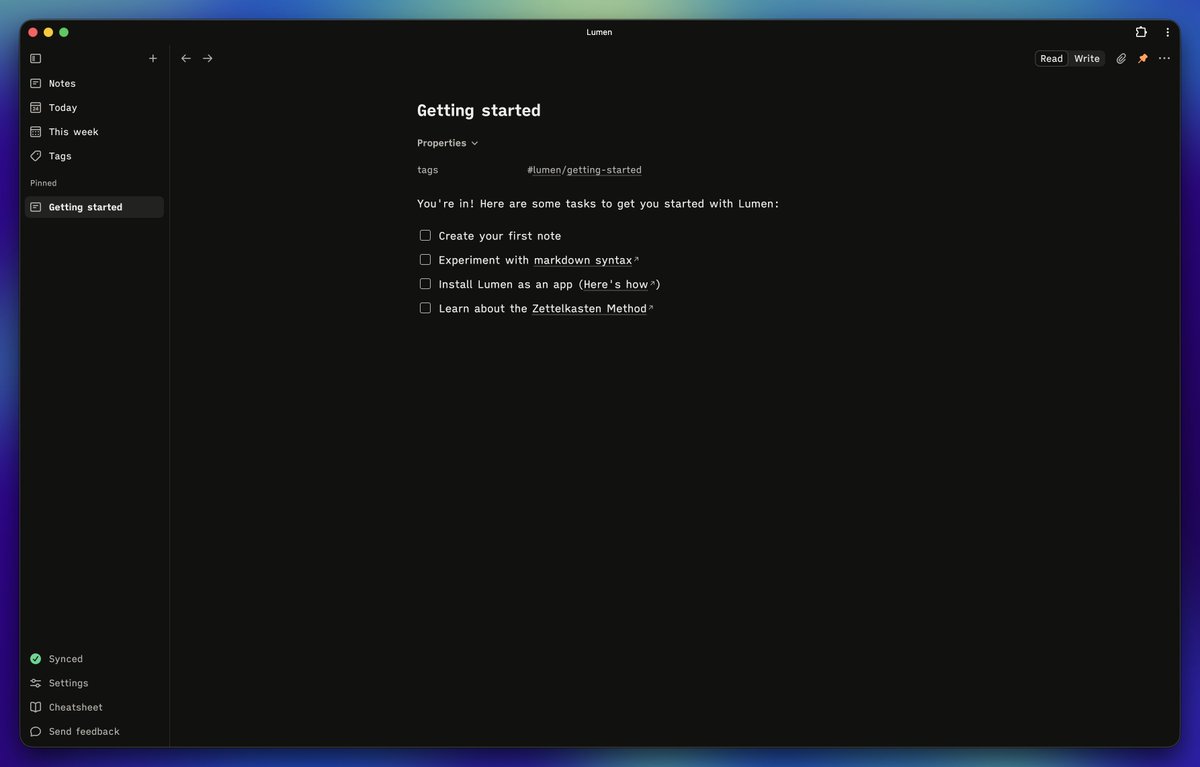The image size is (1200, 767).
Task: Open the #lumen/getting-started tag
Action: point(584,170)
